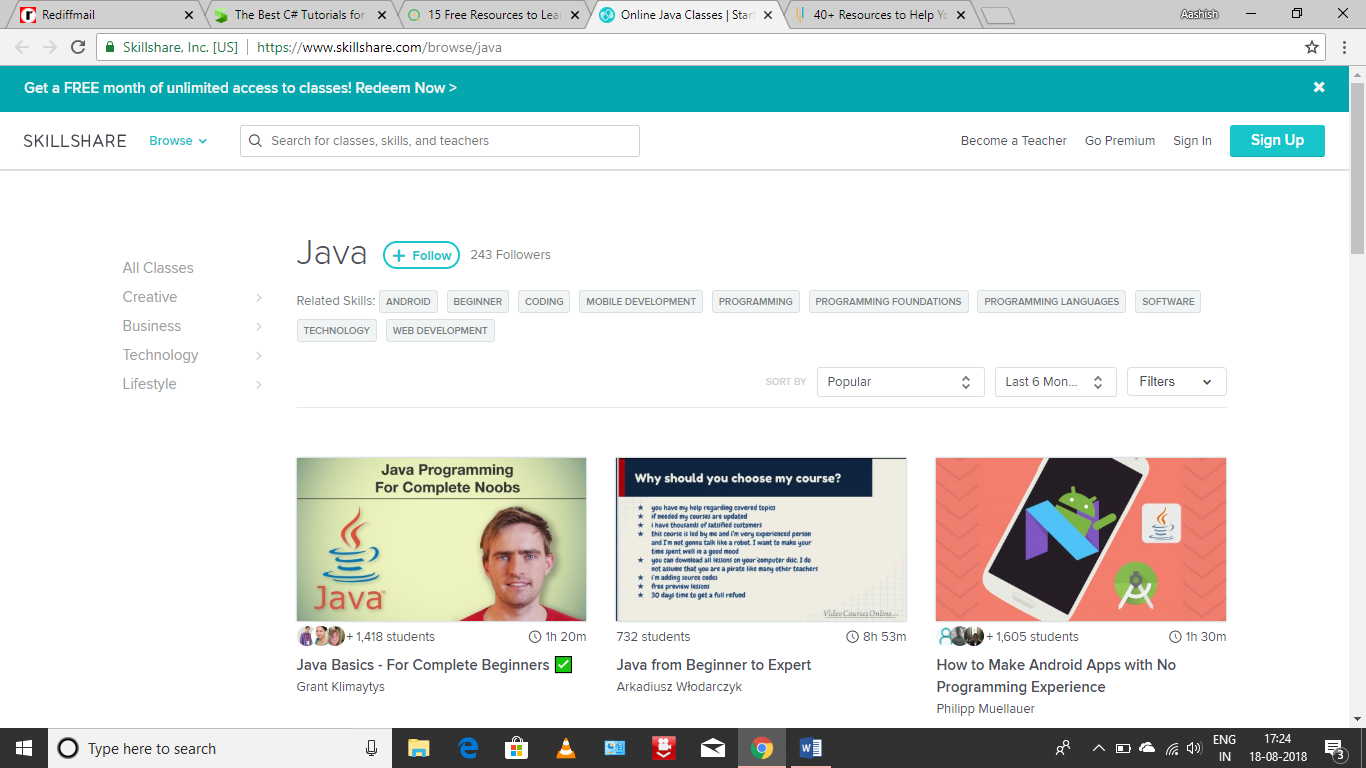Open Mail app from taskbar

point(713,748)
